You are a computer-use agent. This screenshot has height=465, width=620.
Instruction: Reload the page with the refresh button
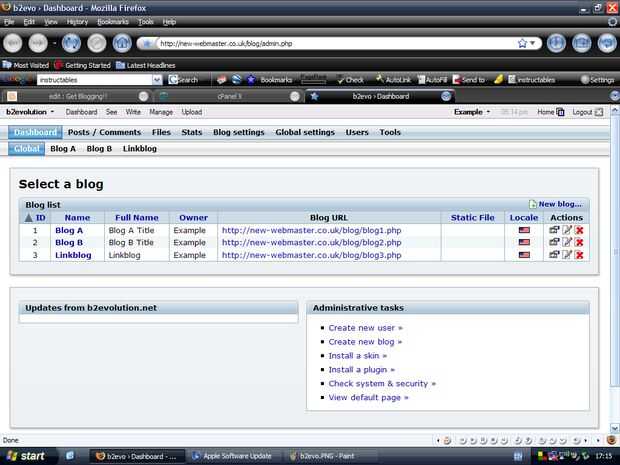[x=72, y=43]
